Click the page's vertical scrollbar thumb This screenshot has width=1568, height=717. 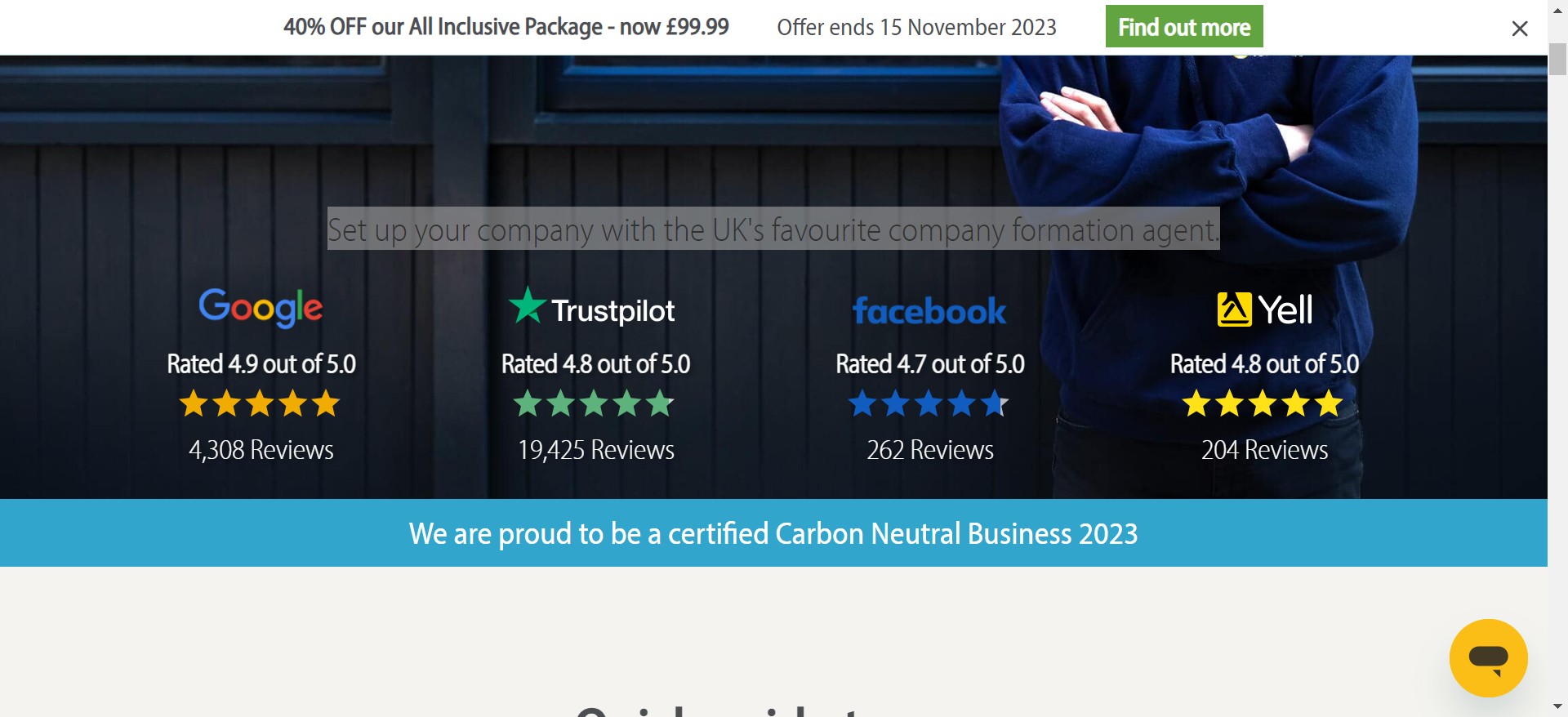pyautogui.click(x=1557, y=59)
